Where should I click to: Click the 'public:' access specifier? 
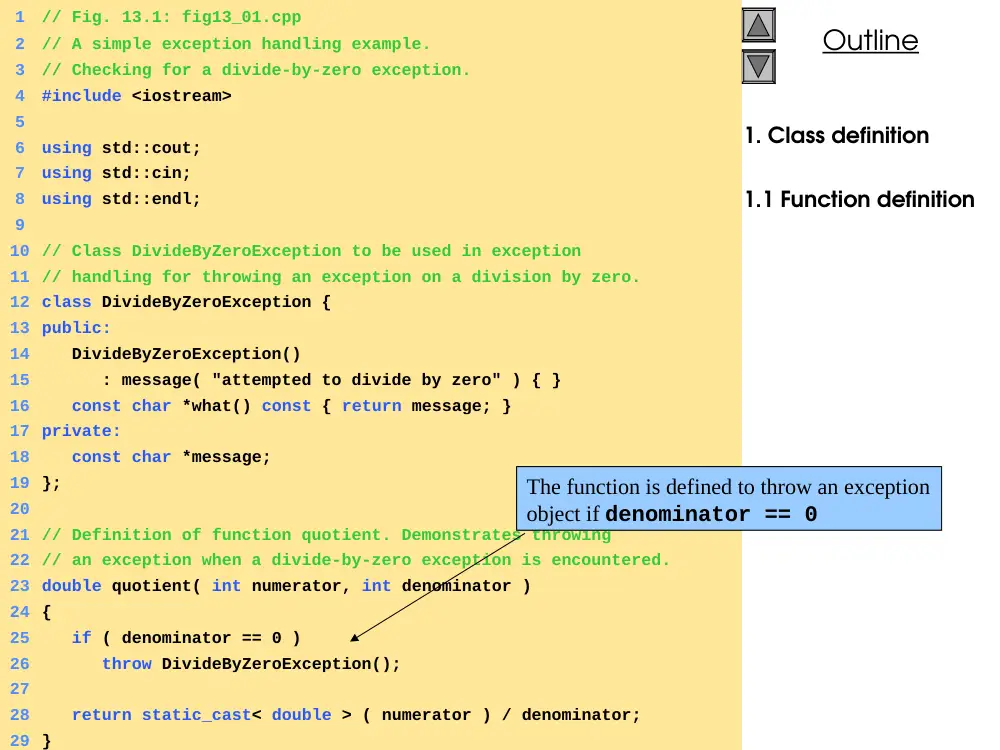(x=76, y=328)
